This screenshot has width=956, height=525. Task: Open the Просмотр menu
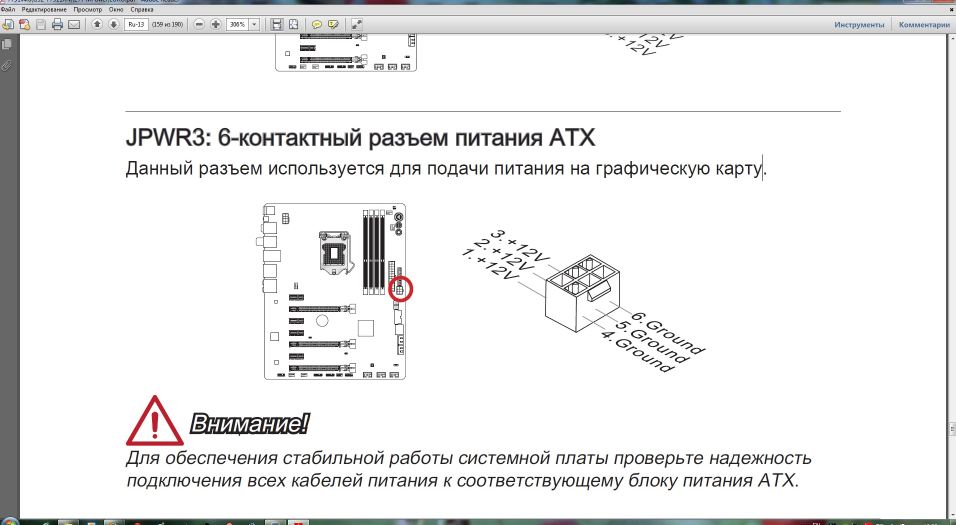(x=87, y=9)
